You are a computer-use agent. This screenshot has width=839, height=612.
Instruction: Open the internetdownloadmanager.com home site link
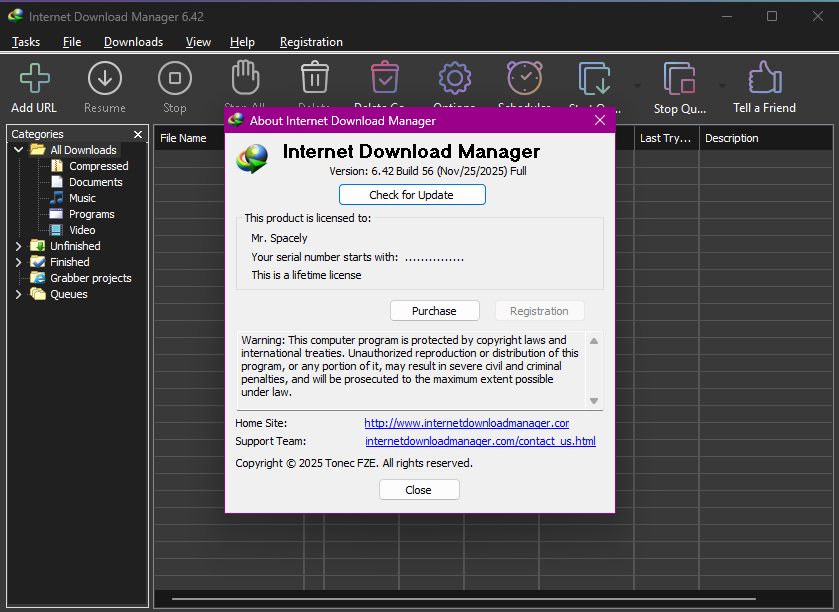(x=466, y=424)
